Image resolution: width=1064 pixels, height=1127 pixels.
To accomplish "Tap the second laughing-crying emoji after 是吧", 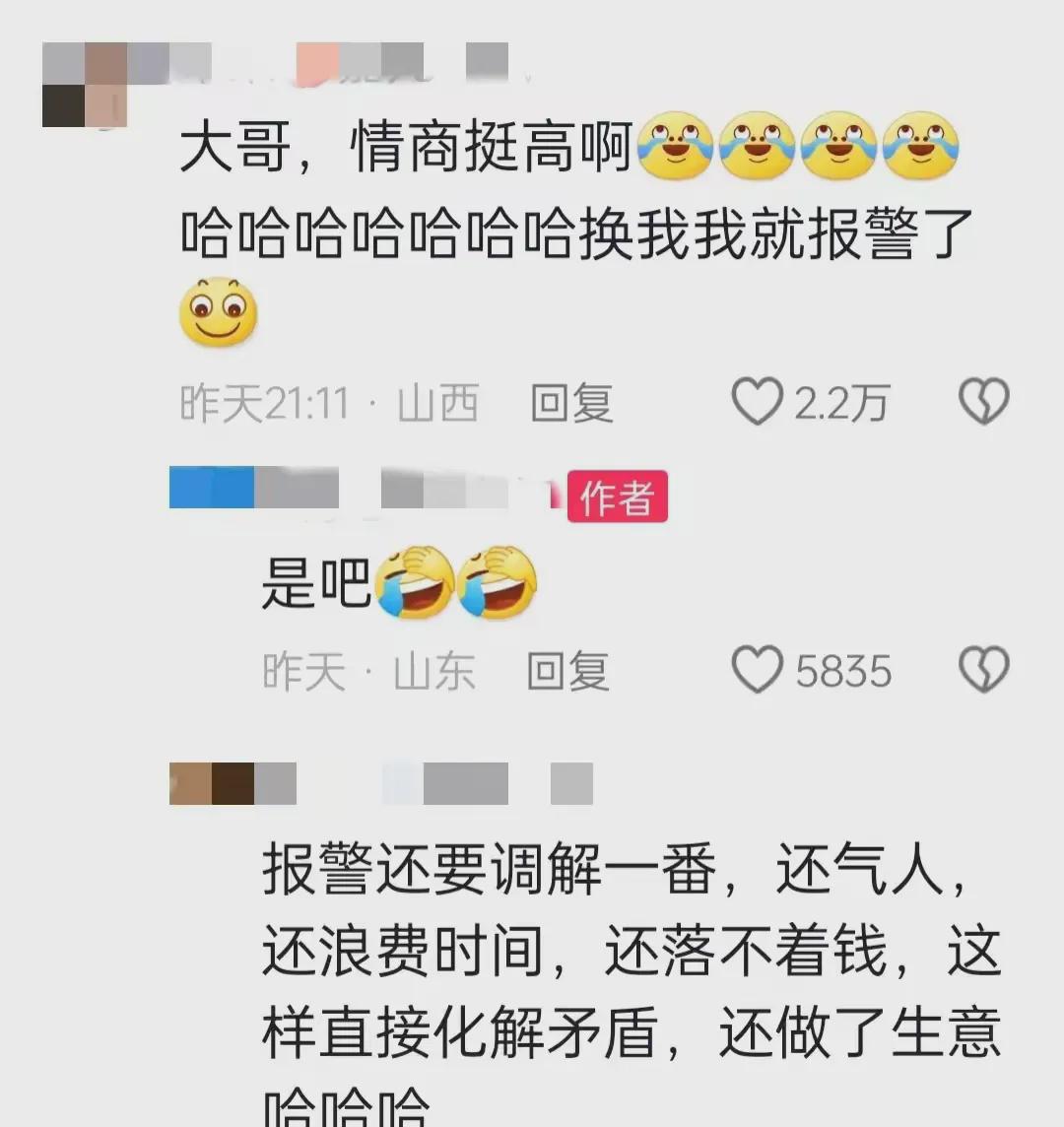I will [x=497, y=581].
